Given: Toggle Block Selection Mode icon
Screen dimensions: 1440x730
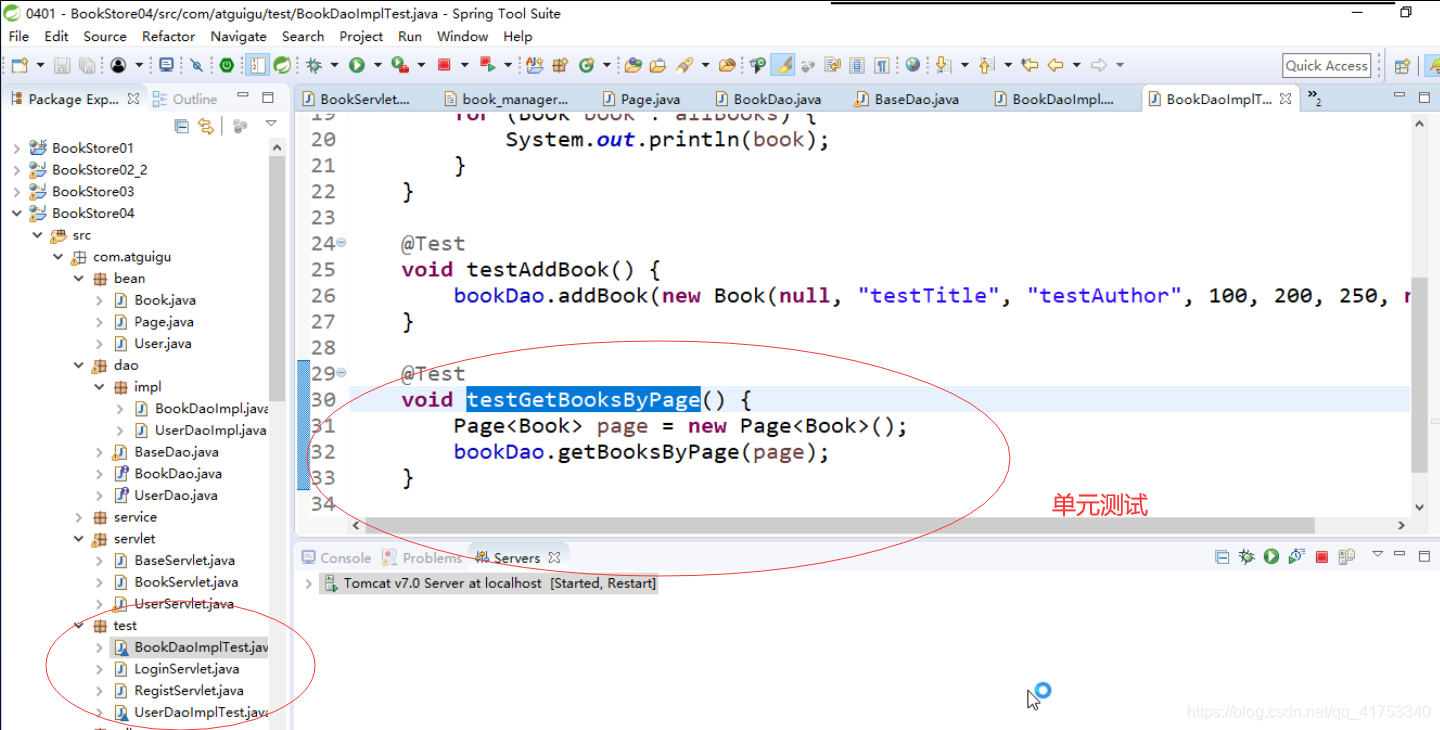Looking at the screenshot, I should click(857, 65).
